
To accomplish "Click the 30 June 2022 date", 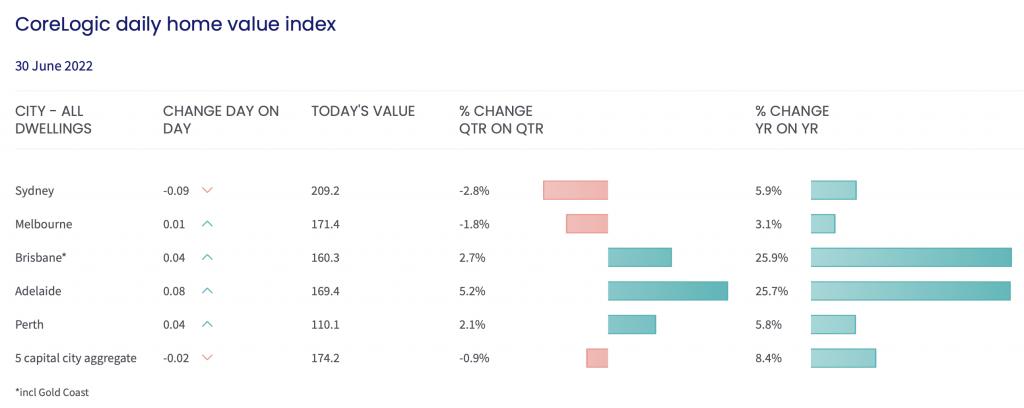I will pyautogui.click(x=54, y=66).
